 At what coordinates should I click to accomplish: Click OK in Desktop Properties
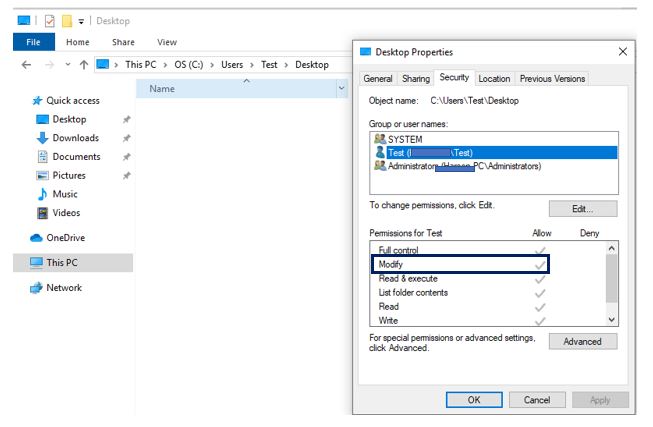click(x=474, y=400)
